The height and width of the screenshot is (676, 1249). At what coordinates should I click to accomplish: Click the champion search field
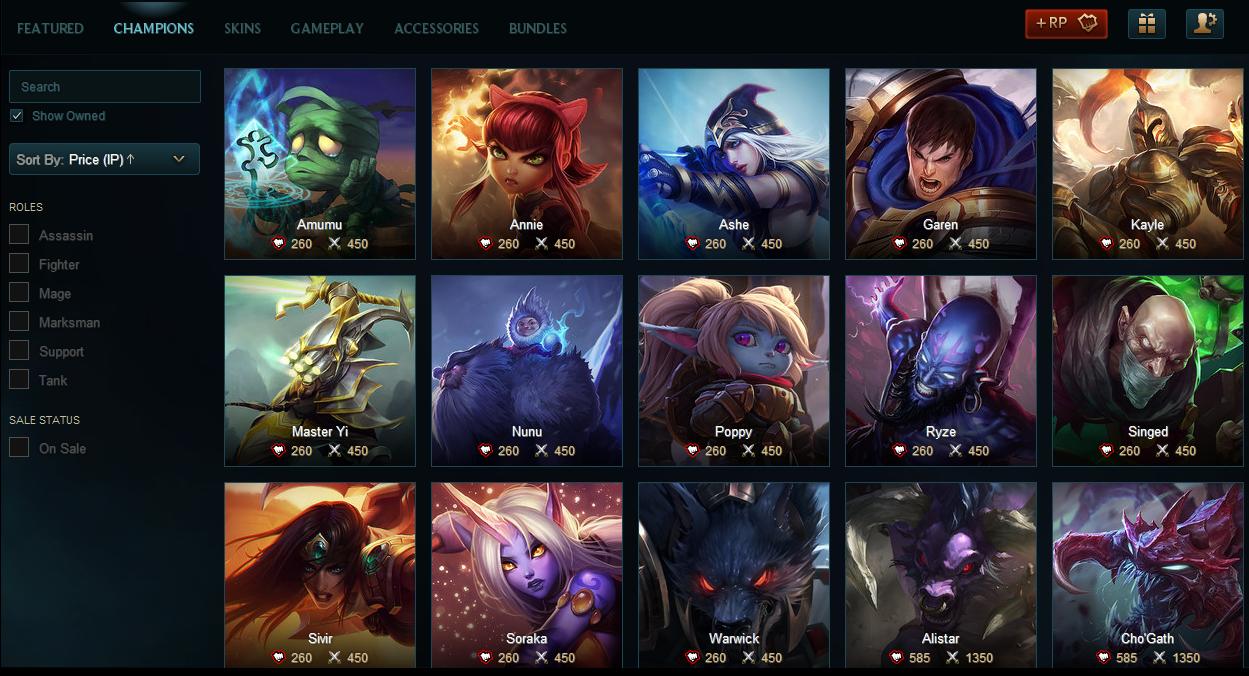(x=104, y=86)
